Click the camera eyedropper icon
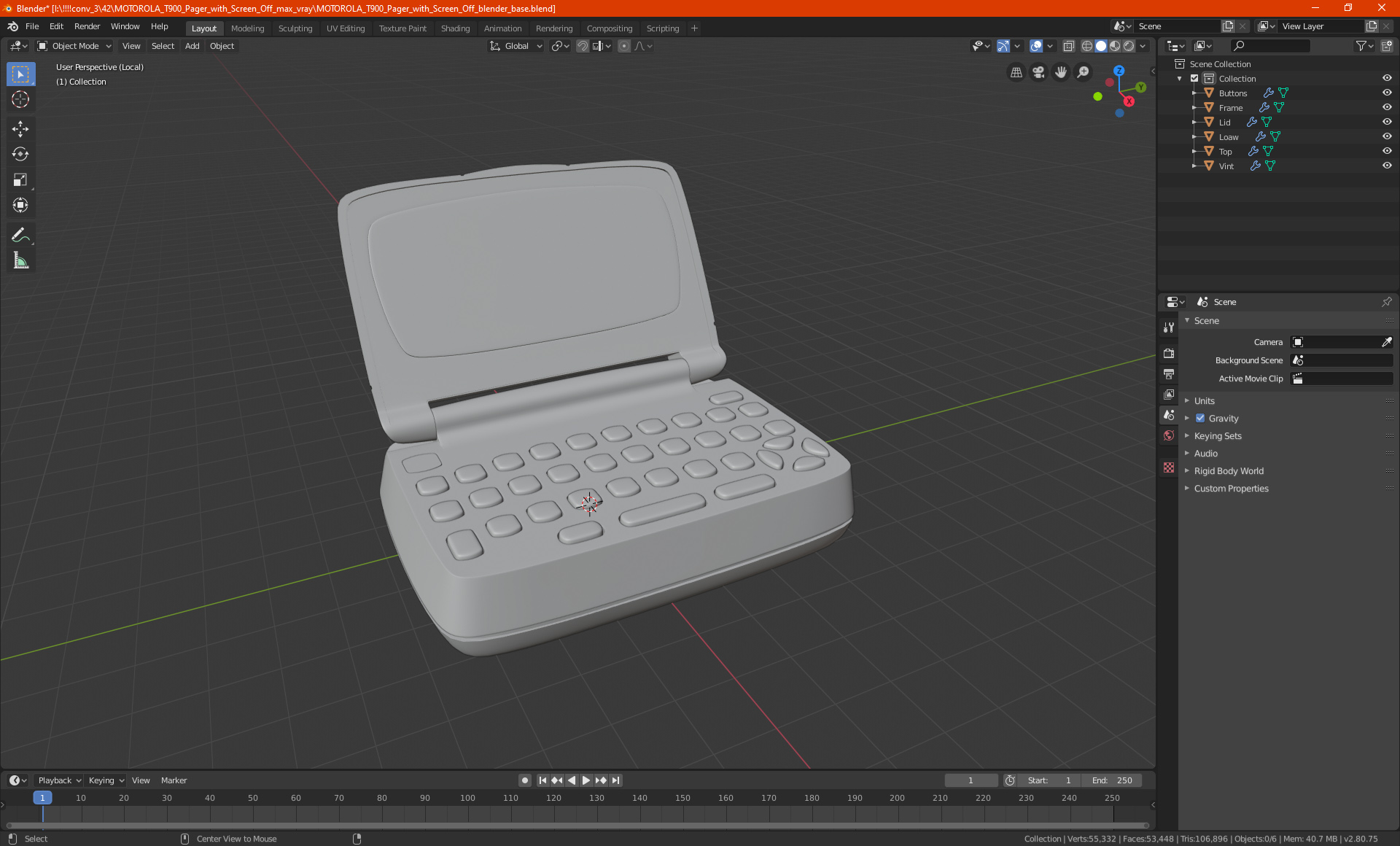The image size is (1400, 846). (1386, 342)
